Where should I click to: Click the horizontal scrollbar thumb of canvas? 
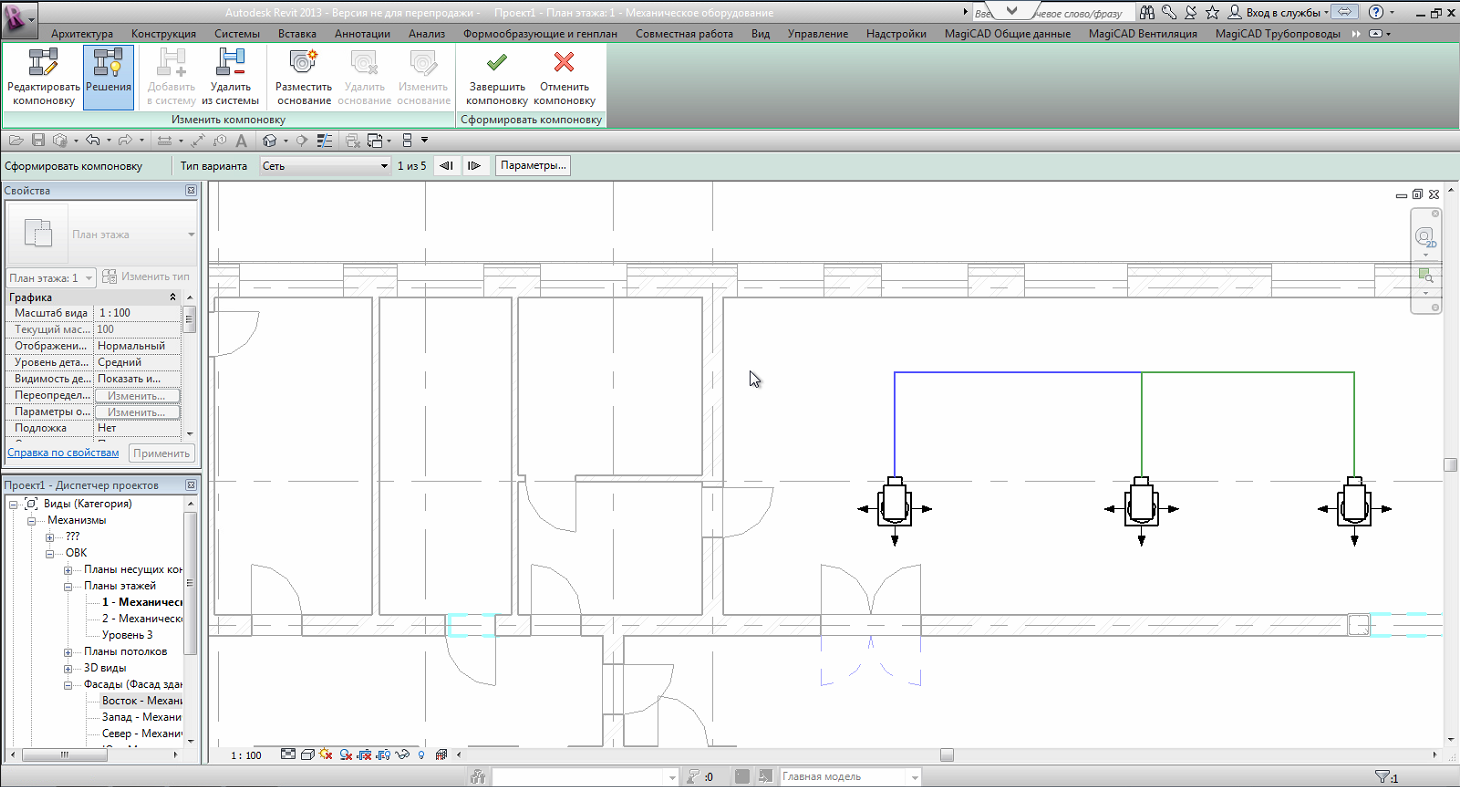pyautogui.click(x=946, y=755)
